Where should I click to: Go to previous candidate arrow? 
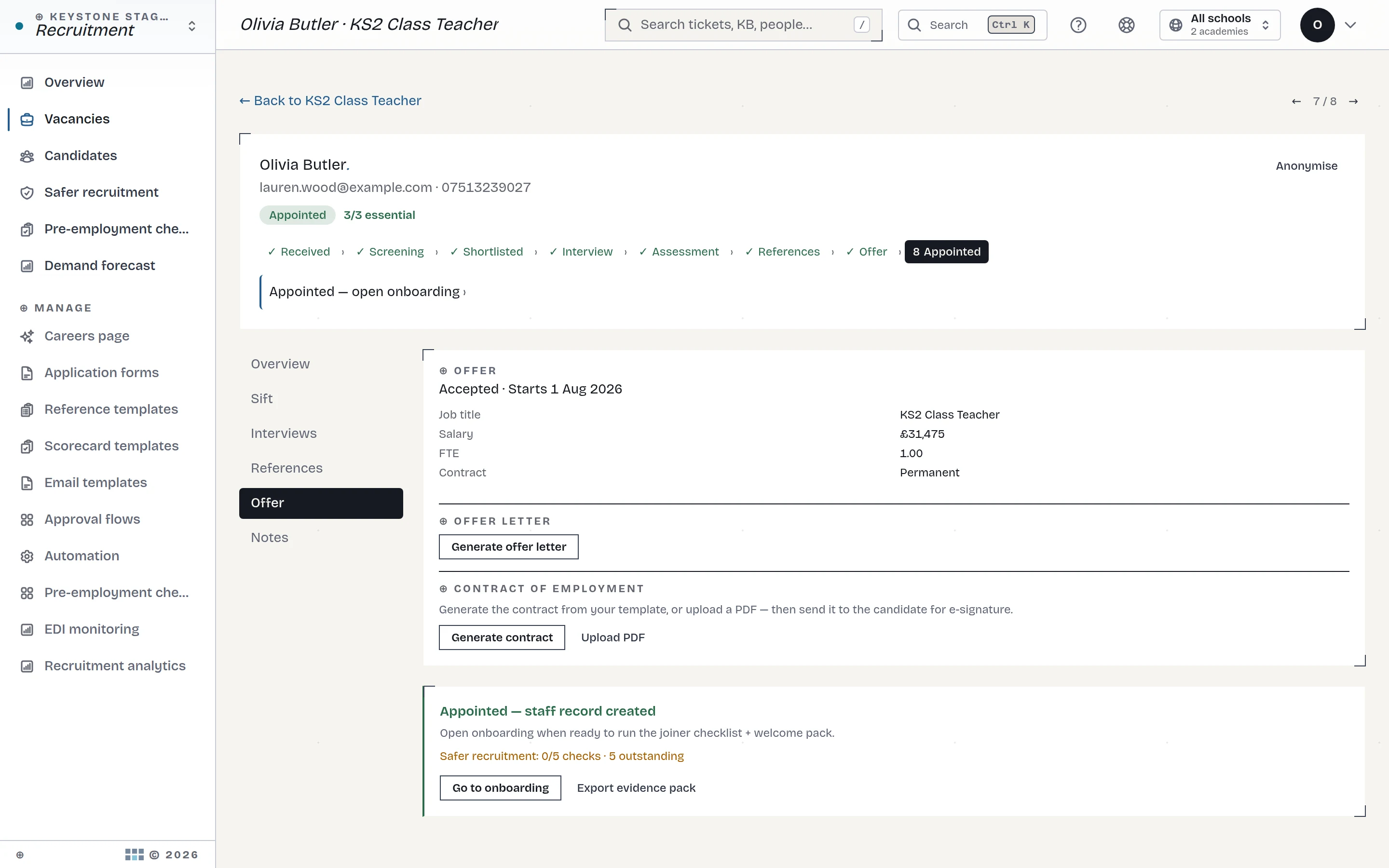click(1296, 102)
